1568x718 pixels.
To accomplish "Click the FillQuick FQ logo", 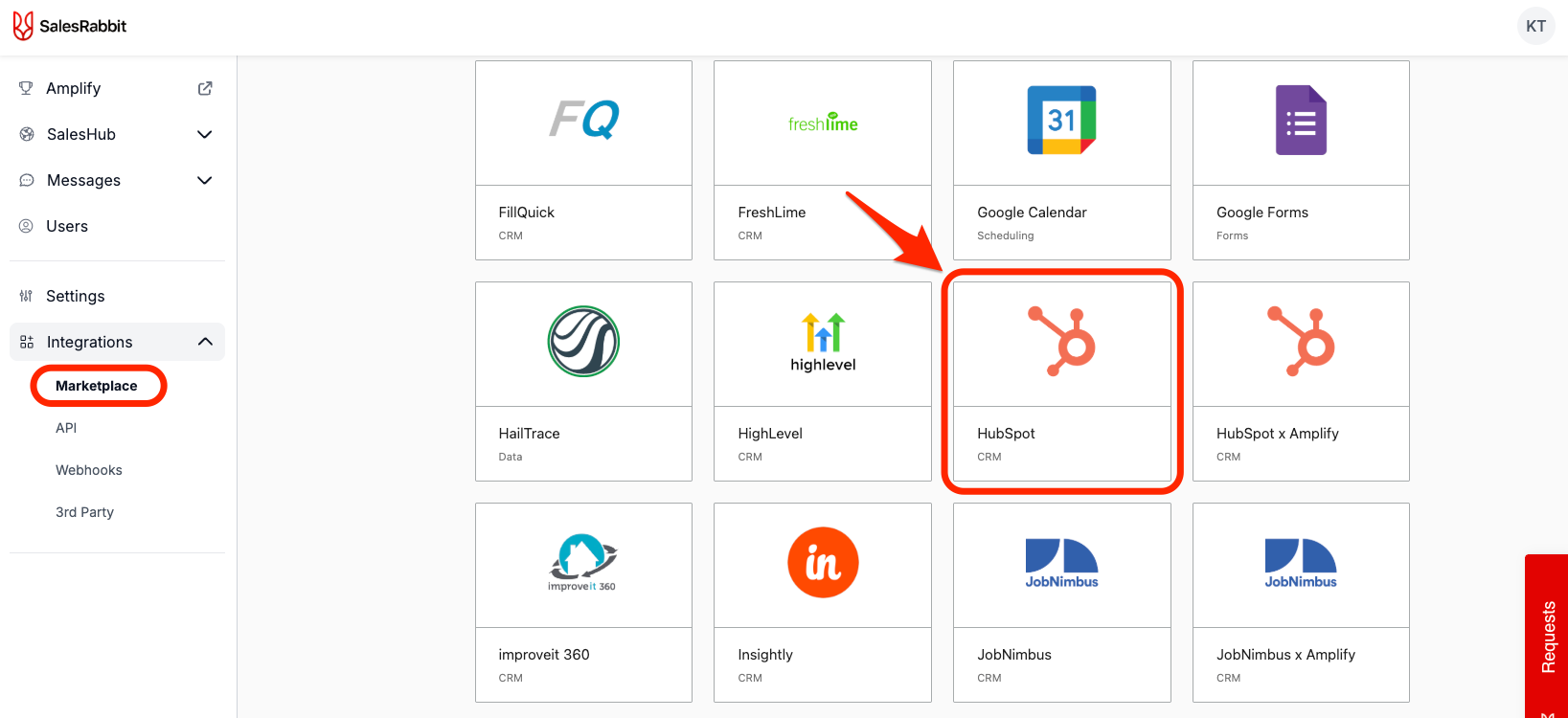I will pos(583,121).
